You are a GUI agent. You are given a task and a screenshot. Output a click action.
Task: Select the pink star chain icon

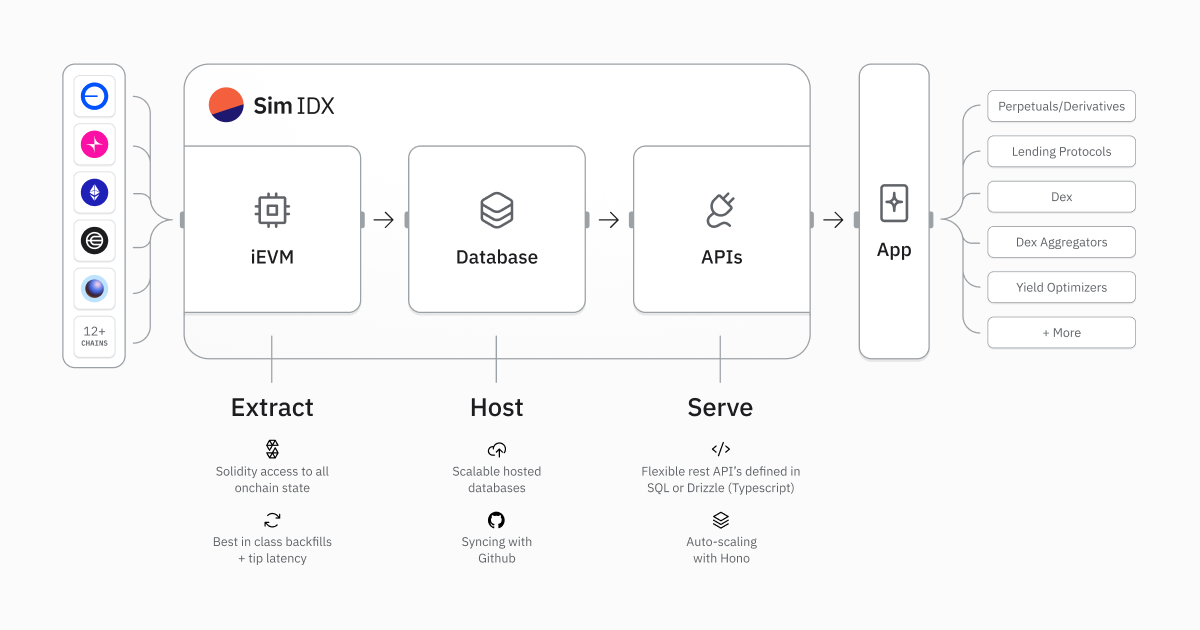pyautogui.click(x=94, y=145)
